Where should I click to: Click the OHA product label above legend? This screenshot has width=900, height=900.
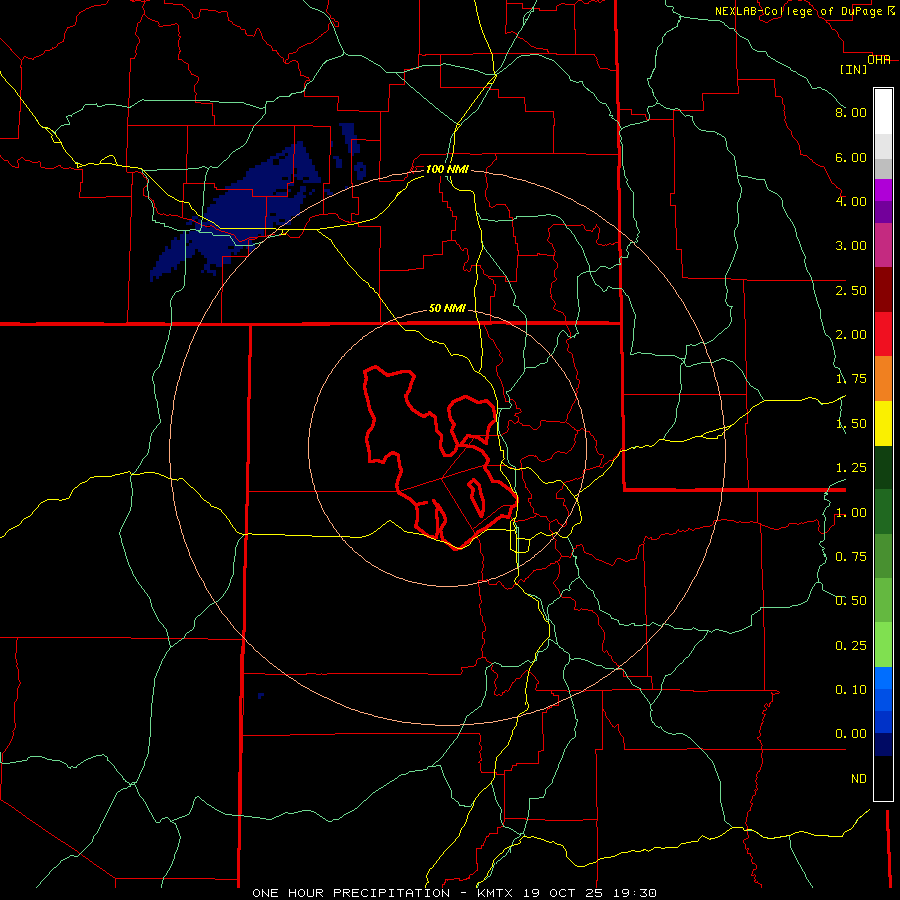(x=879, y=60)
